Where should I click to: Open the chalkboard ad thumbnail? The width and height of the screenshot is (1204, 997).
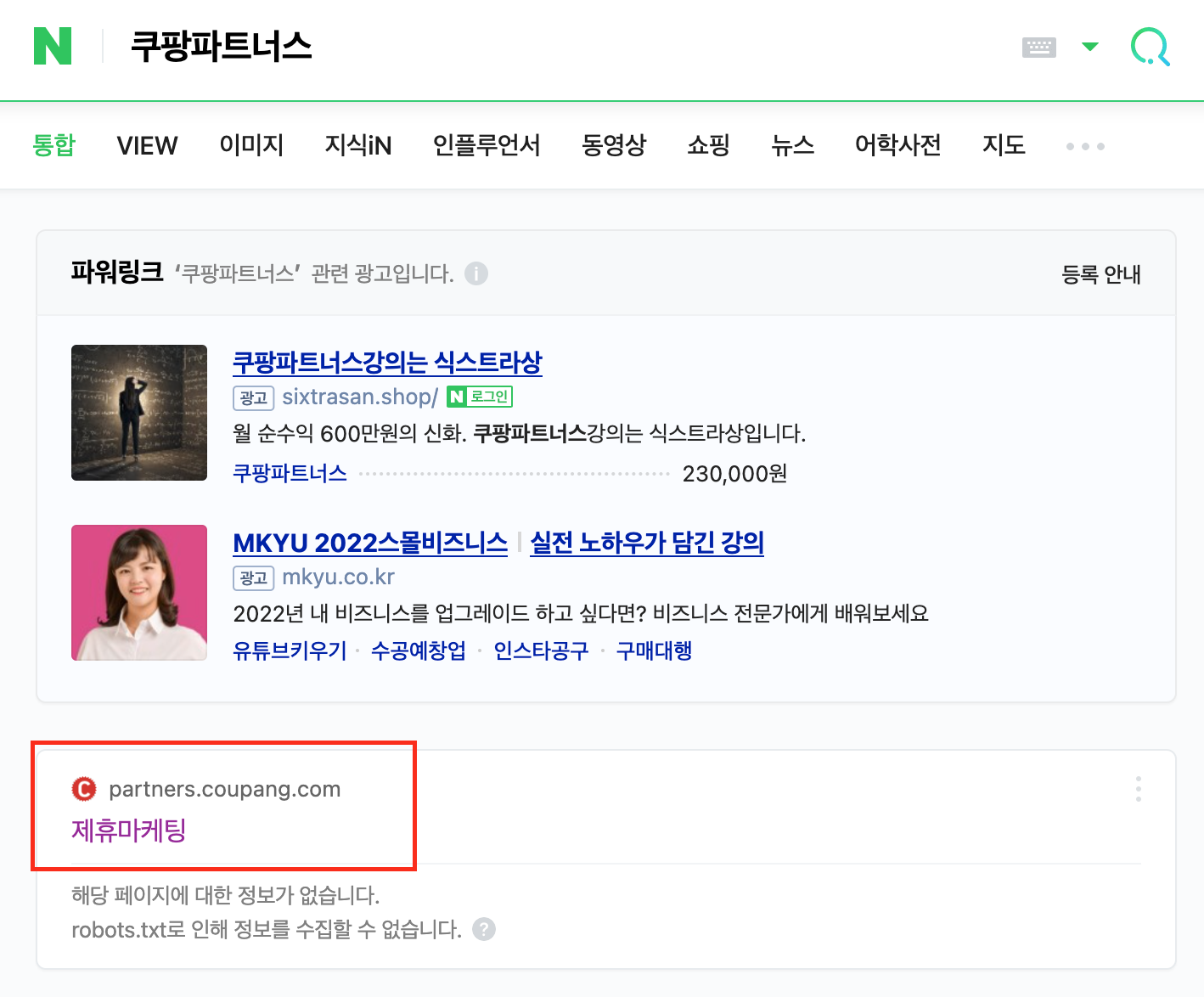[x=139, y=413]
